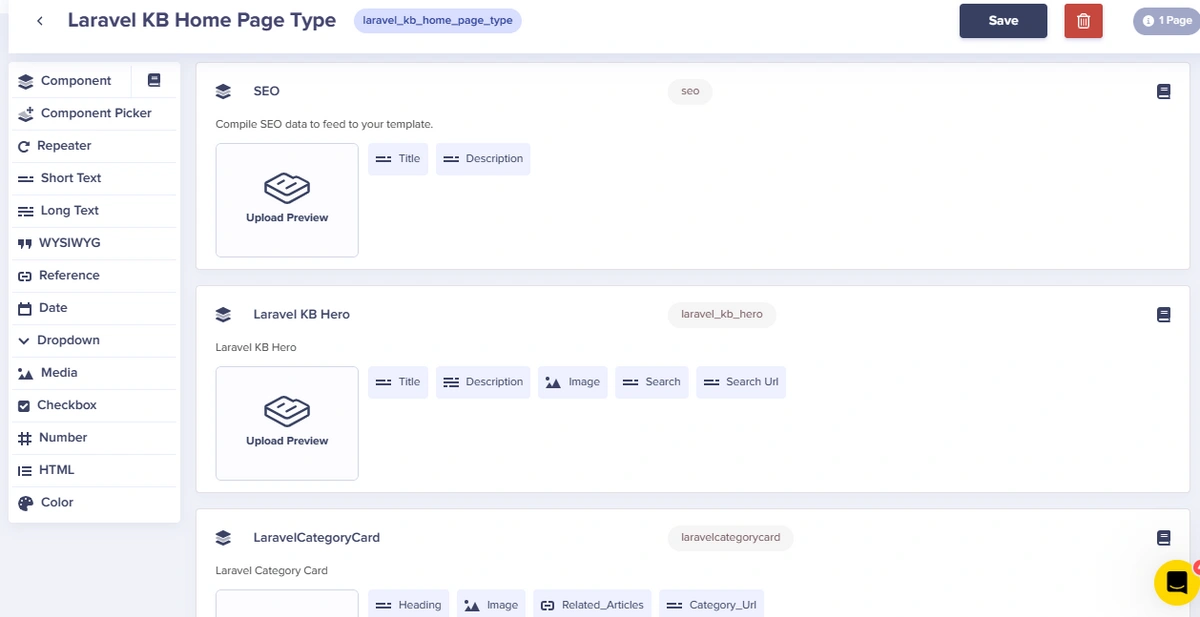1200x617 pixels.
Task: Click Laravel KB Hero section book icon
Action: point(1163,314)
